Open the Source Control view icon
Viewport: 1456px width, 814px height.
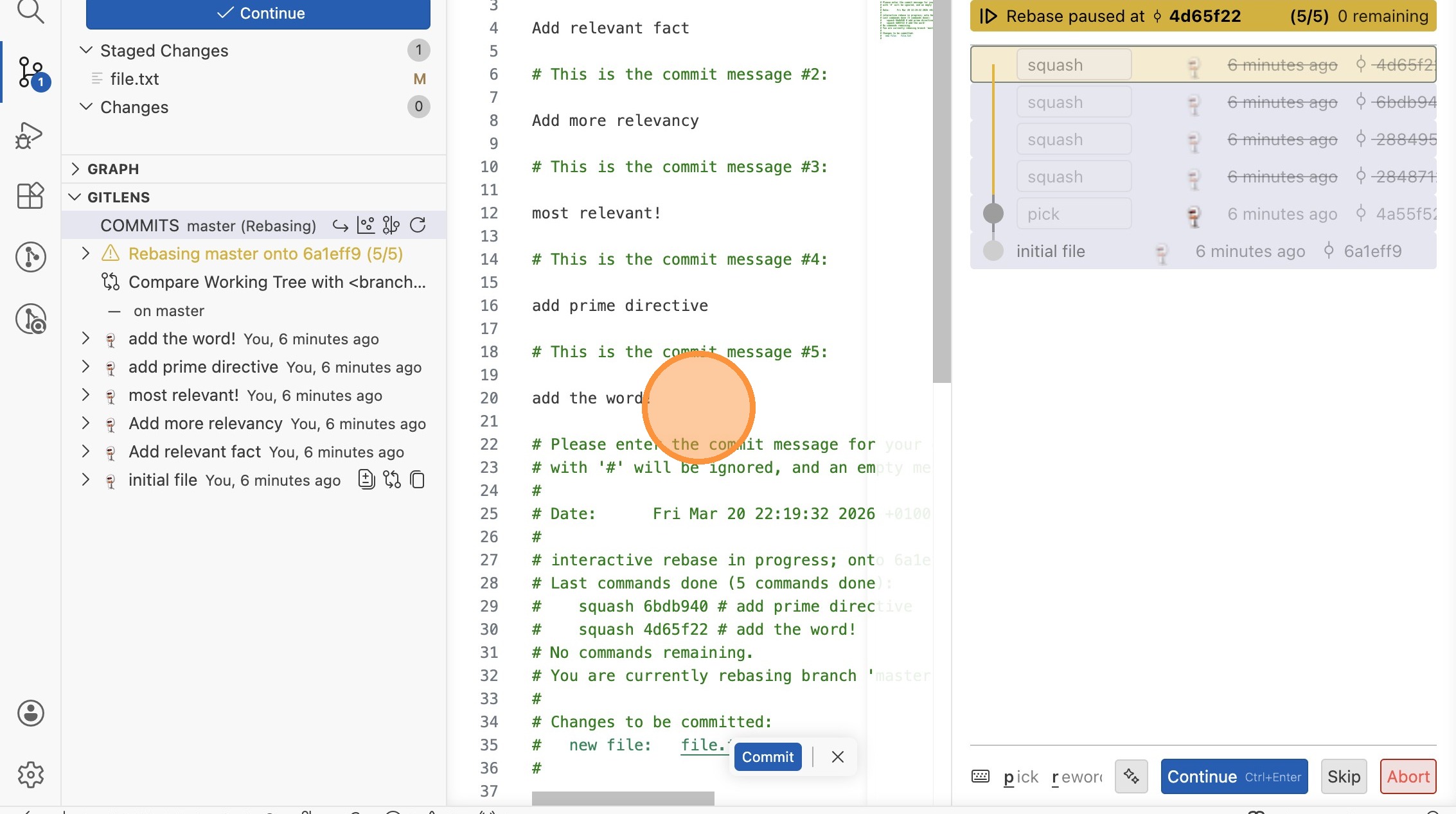tap(30, 71)
